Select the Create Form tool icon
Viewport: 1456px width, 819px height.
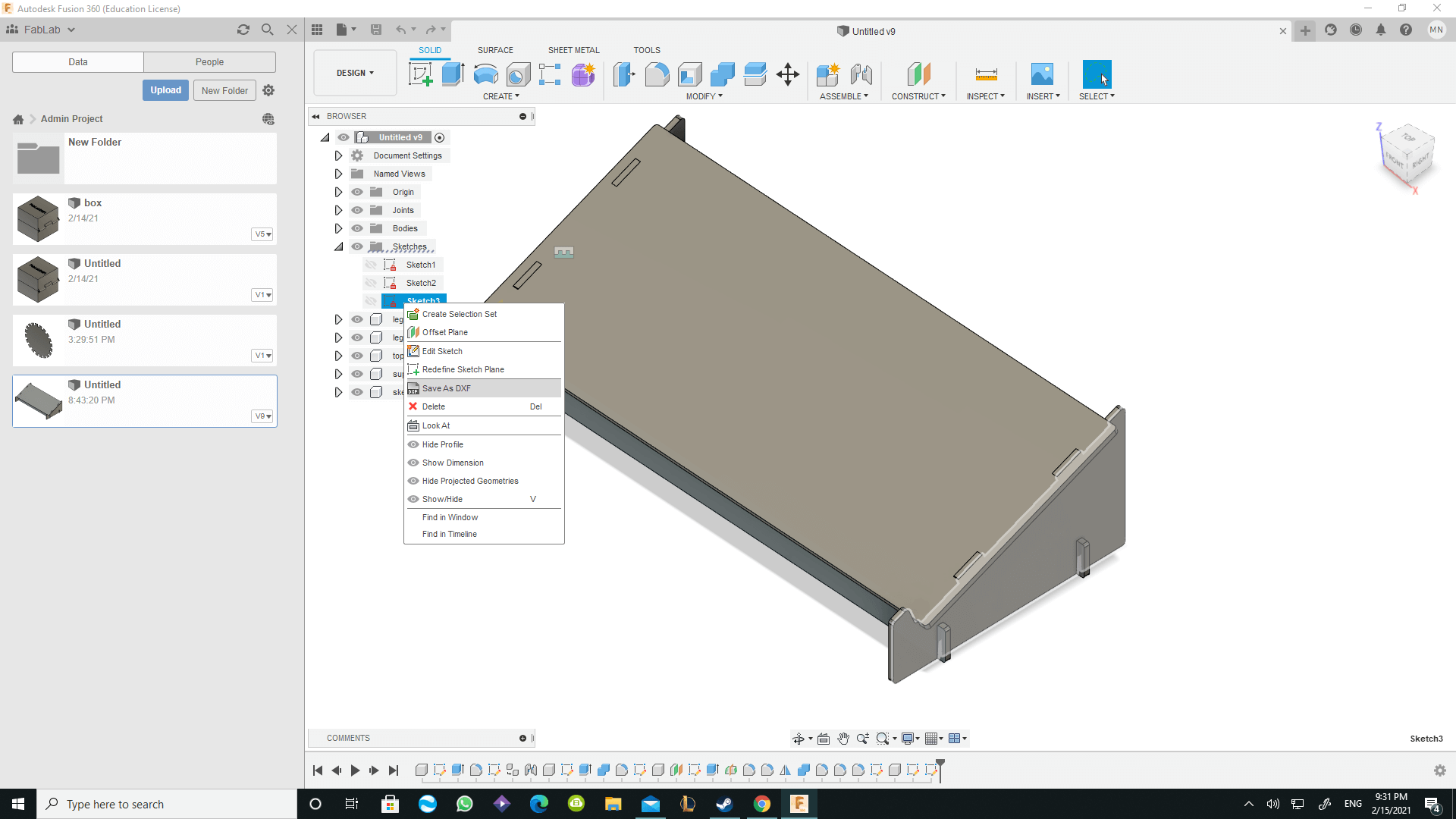pyautogui.click(x=583, y=74)
